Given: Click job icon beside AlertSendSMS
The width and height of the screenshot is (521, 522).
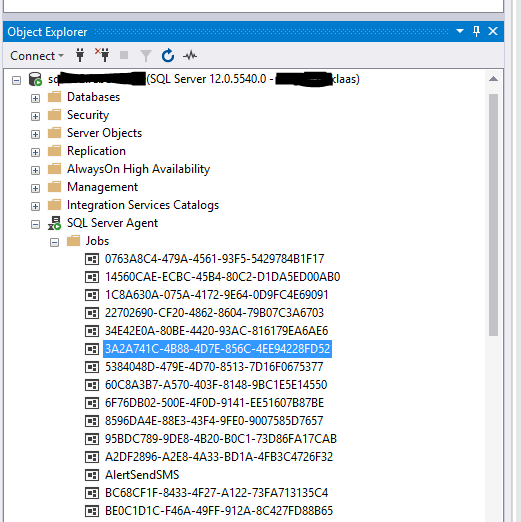Looking at the screenshot, I should pyautogui.click(x=92, y=475).
